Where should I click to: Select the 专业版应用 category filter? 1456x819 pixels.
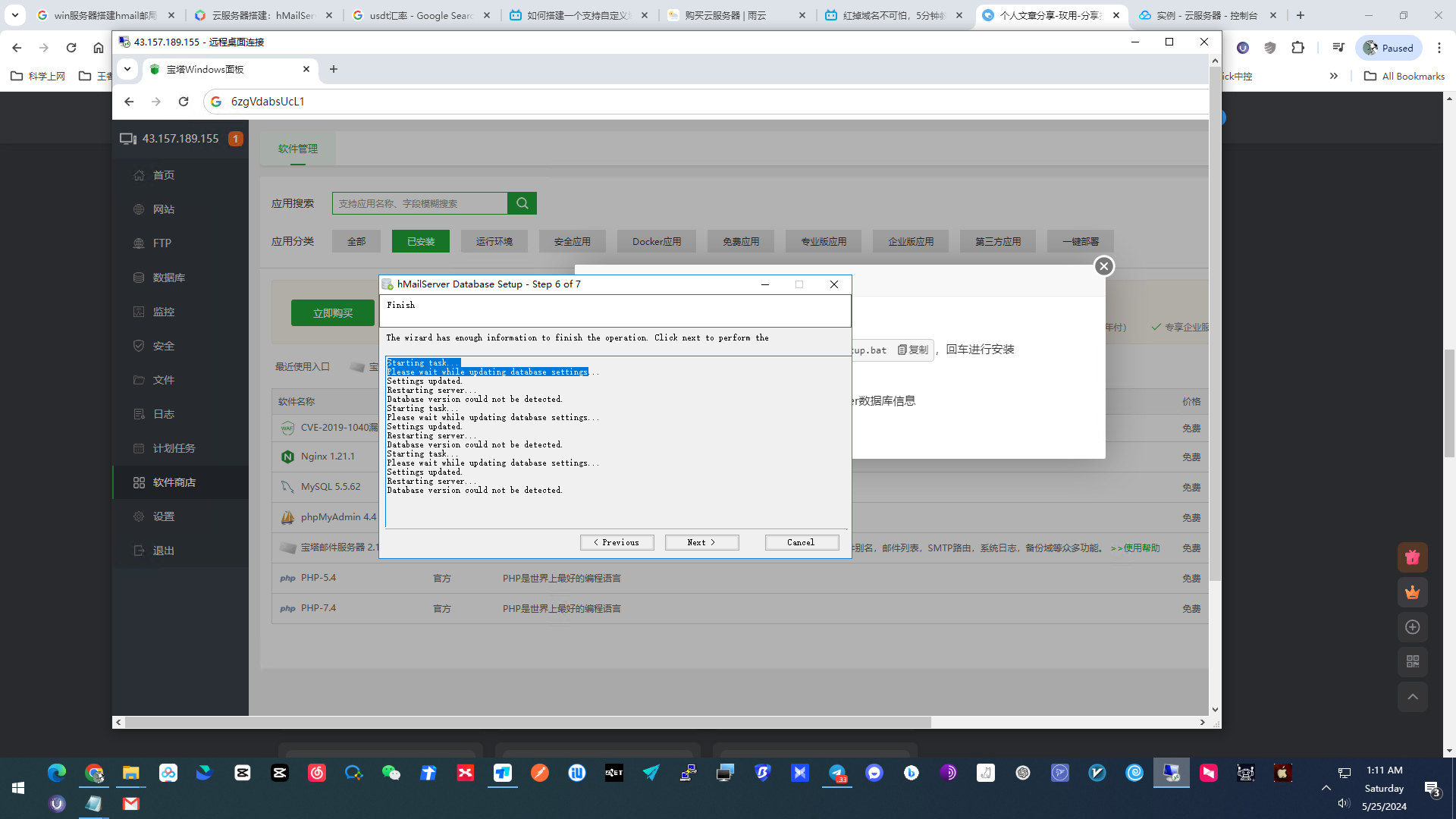click(824, 241)
